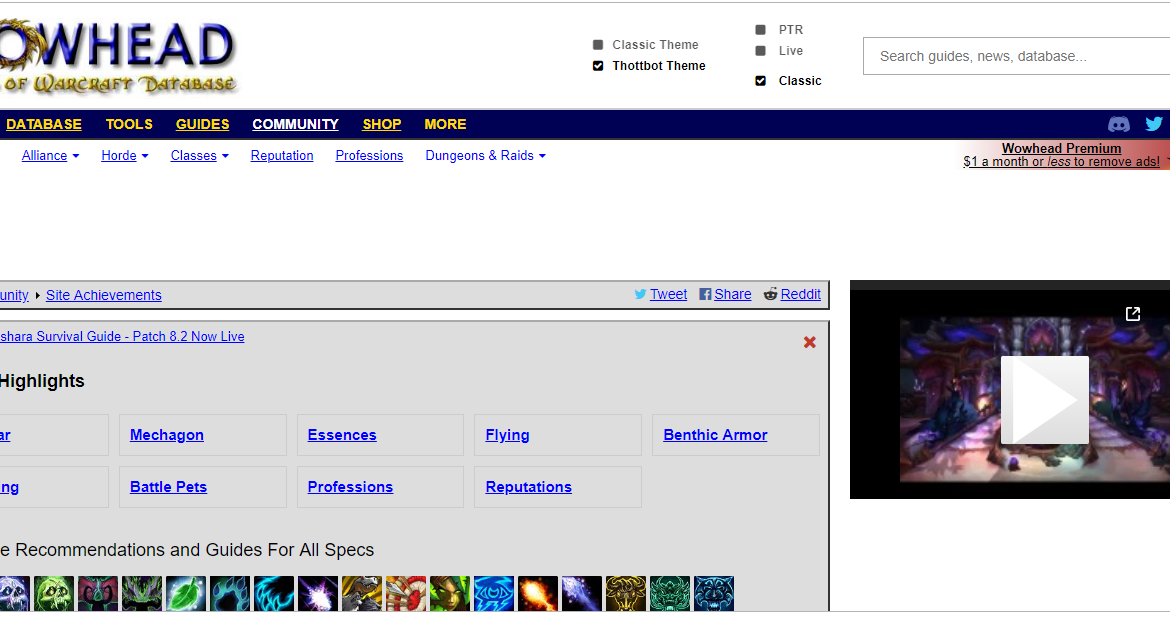Toggle the Thottbot Theme checkbox
The width and height of the screenshot is (1170, 617).
click(598, 66)
